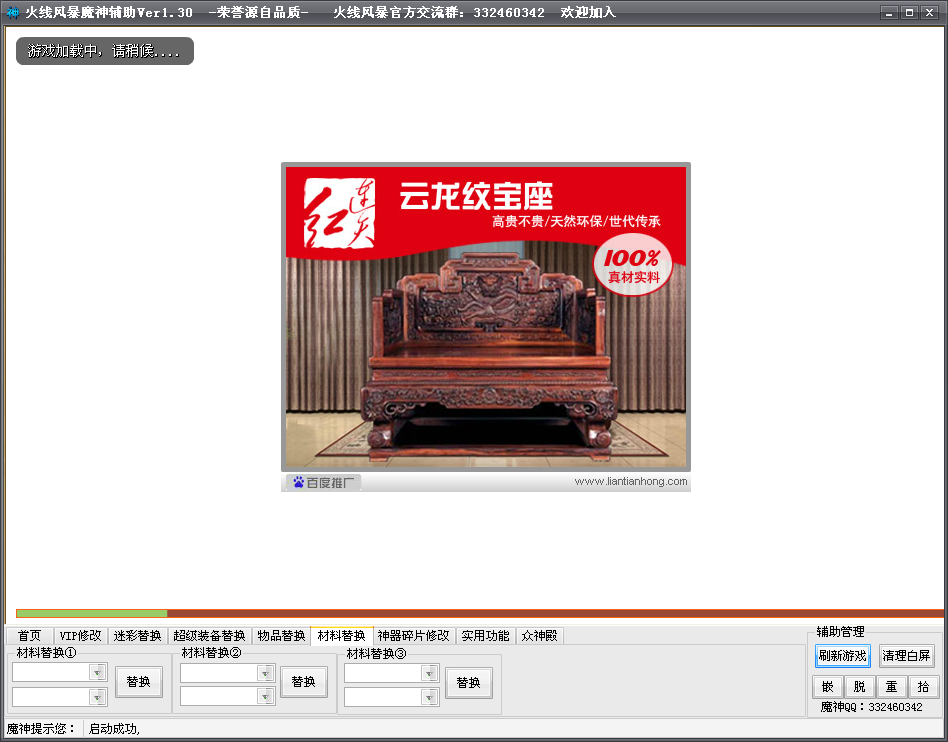The image size is (948, 742).
Task: Expand first dropdown in 材料替换① group
Action: tap(97, 672)
